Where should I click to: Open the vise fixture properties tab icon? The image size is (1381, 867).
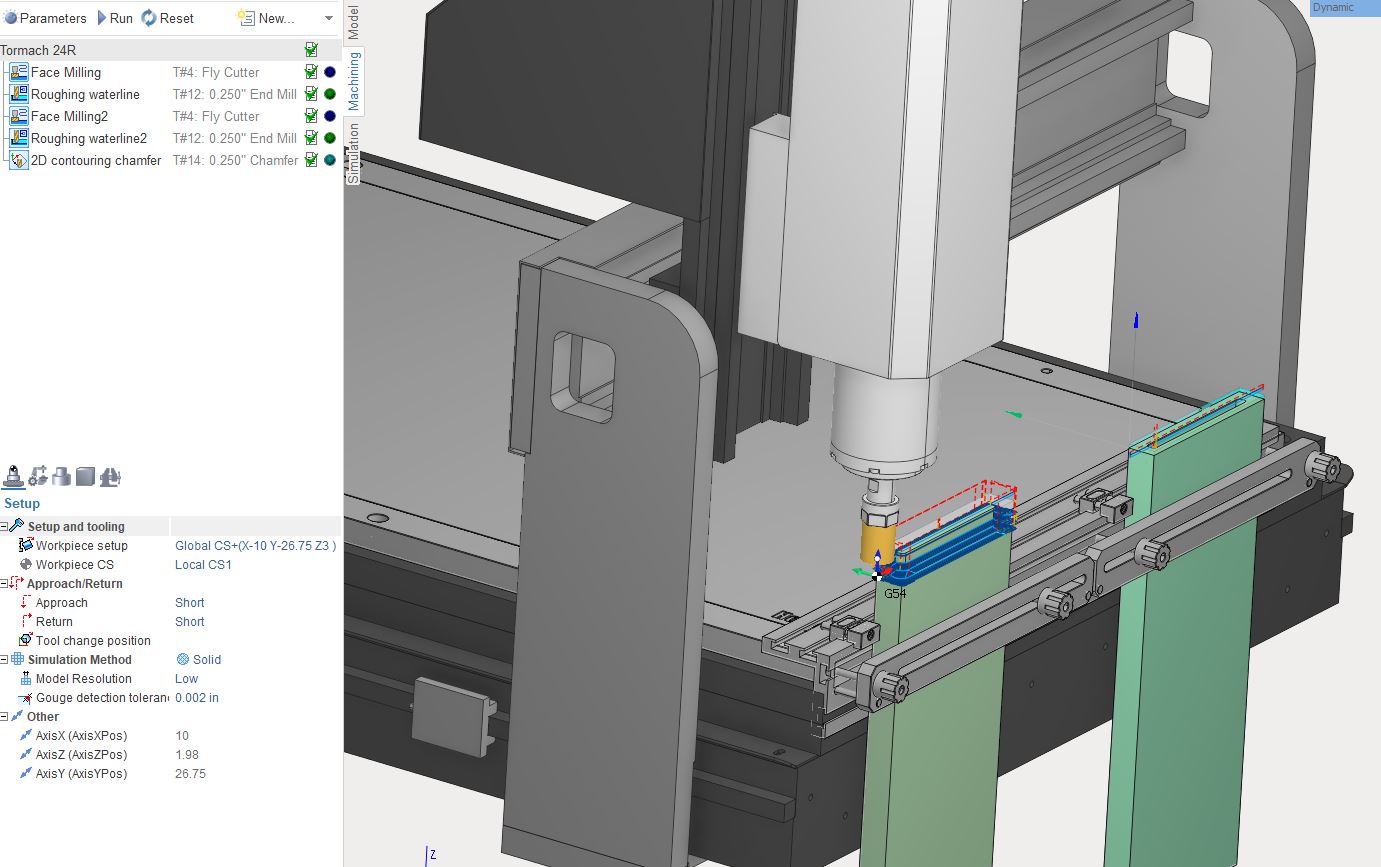(110, 476)
